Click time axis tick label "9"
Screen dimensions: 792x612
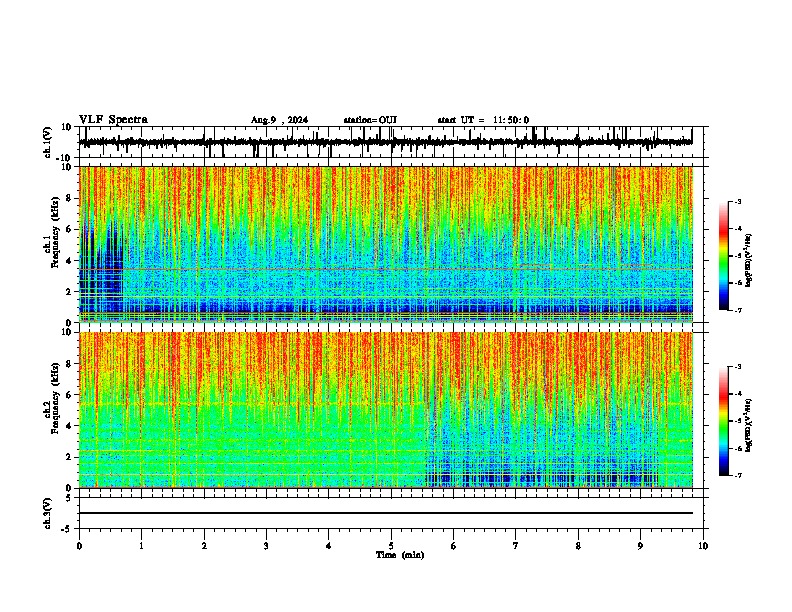640,546
